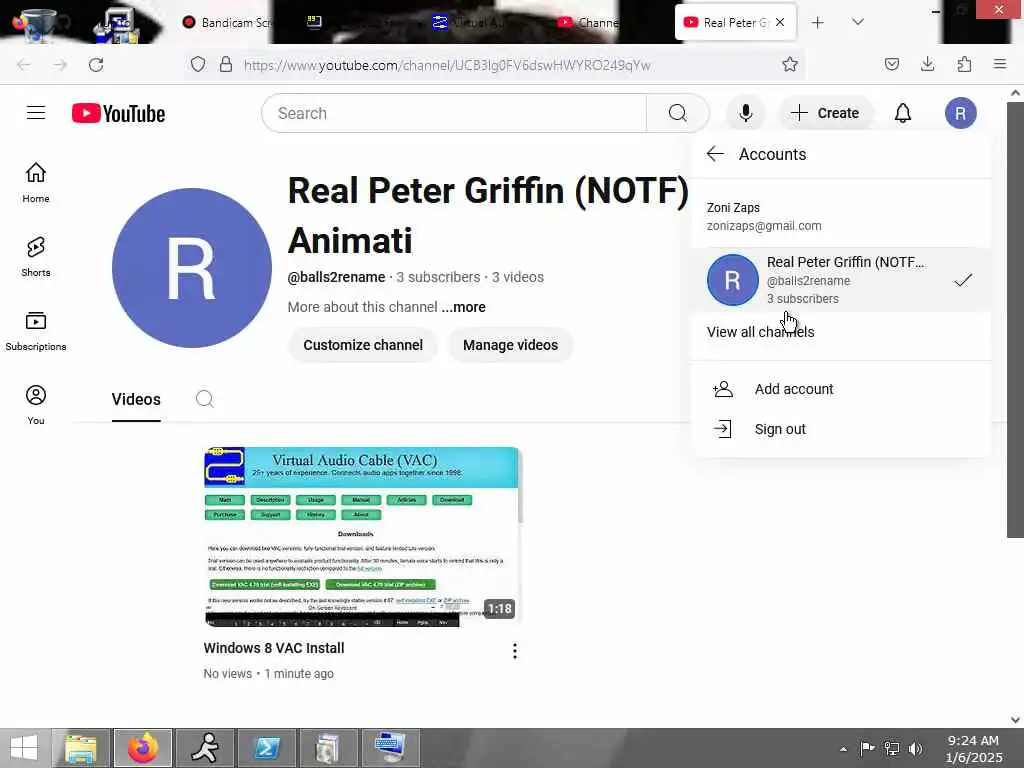Viewport: 1024px width, 768px height.
Task: Click the Windows 8 VAC Install title
Action: point(274,648)
